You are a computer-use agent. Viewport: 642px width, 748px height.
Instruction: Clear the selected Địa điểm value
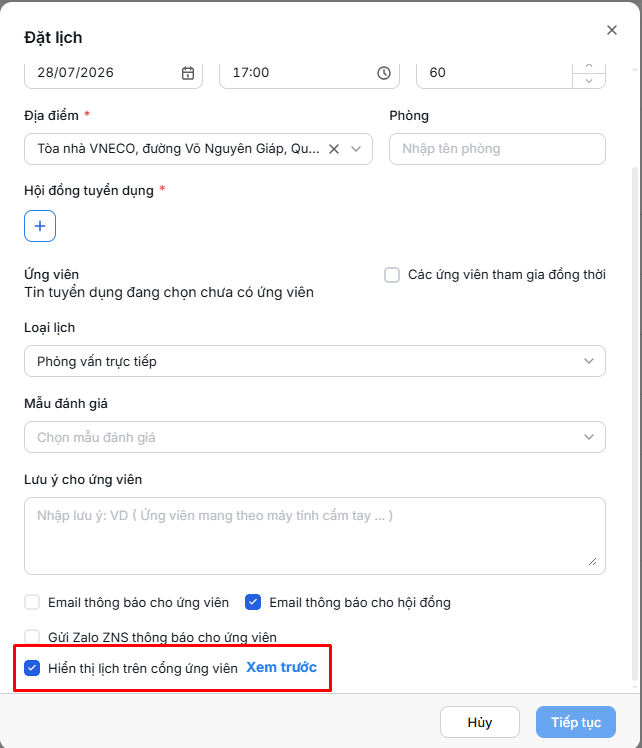click(x=334, y=149)
